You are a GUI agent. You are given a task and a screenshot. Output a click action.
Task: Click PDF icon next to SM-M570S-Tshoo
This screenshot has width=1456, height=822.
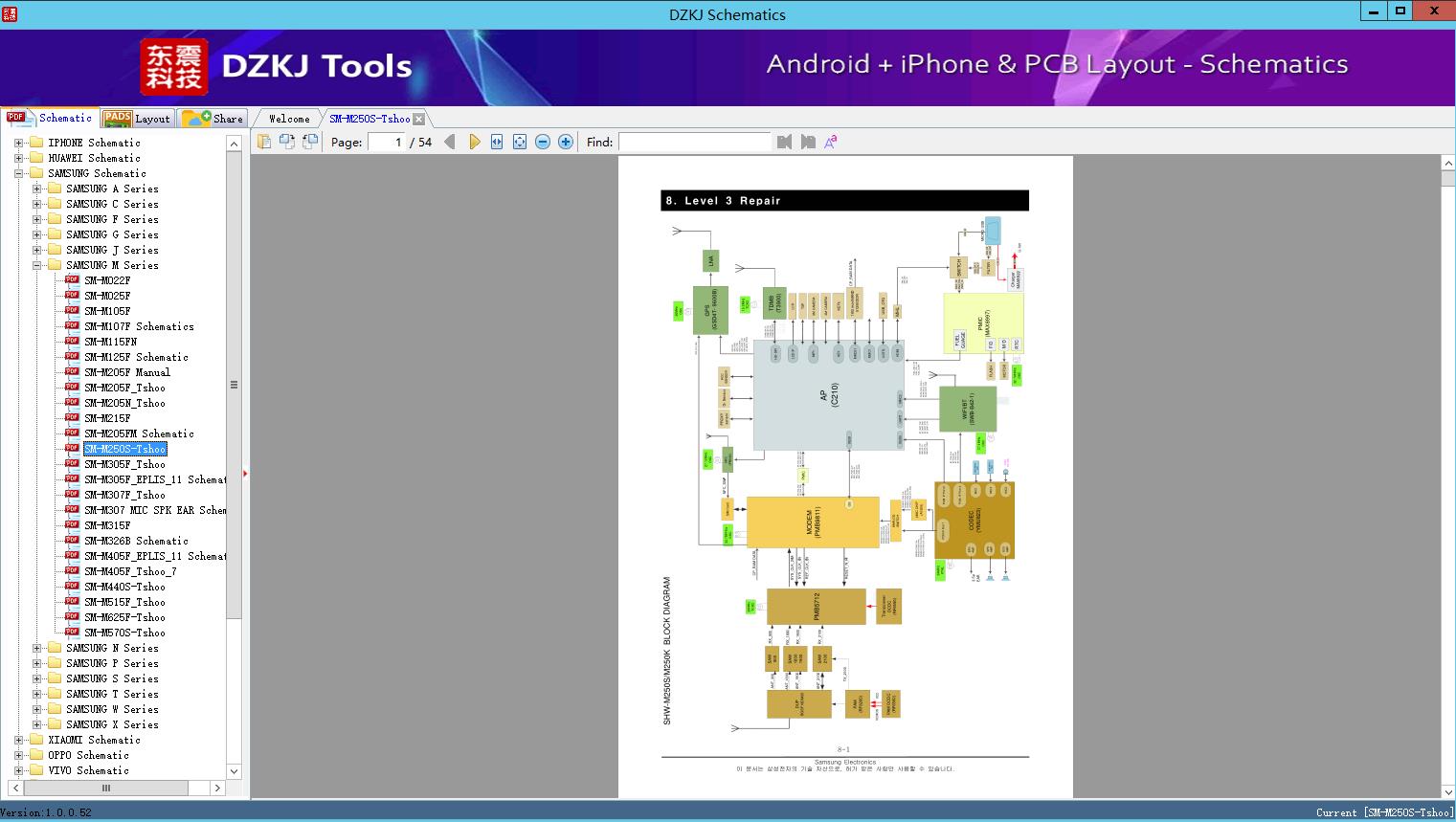[72, 633]
